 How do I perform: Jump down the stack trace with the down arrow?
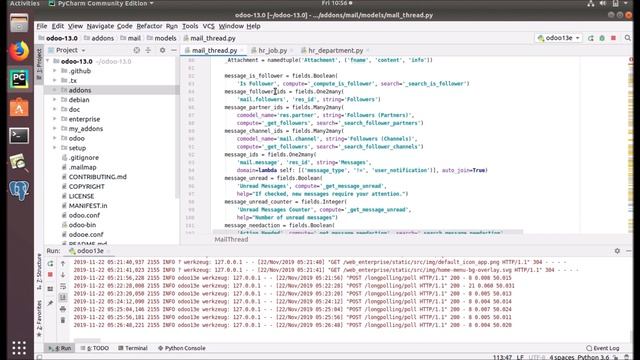point(63,275)
